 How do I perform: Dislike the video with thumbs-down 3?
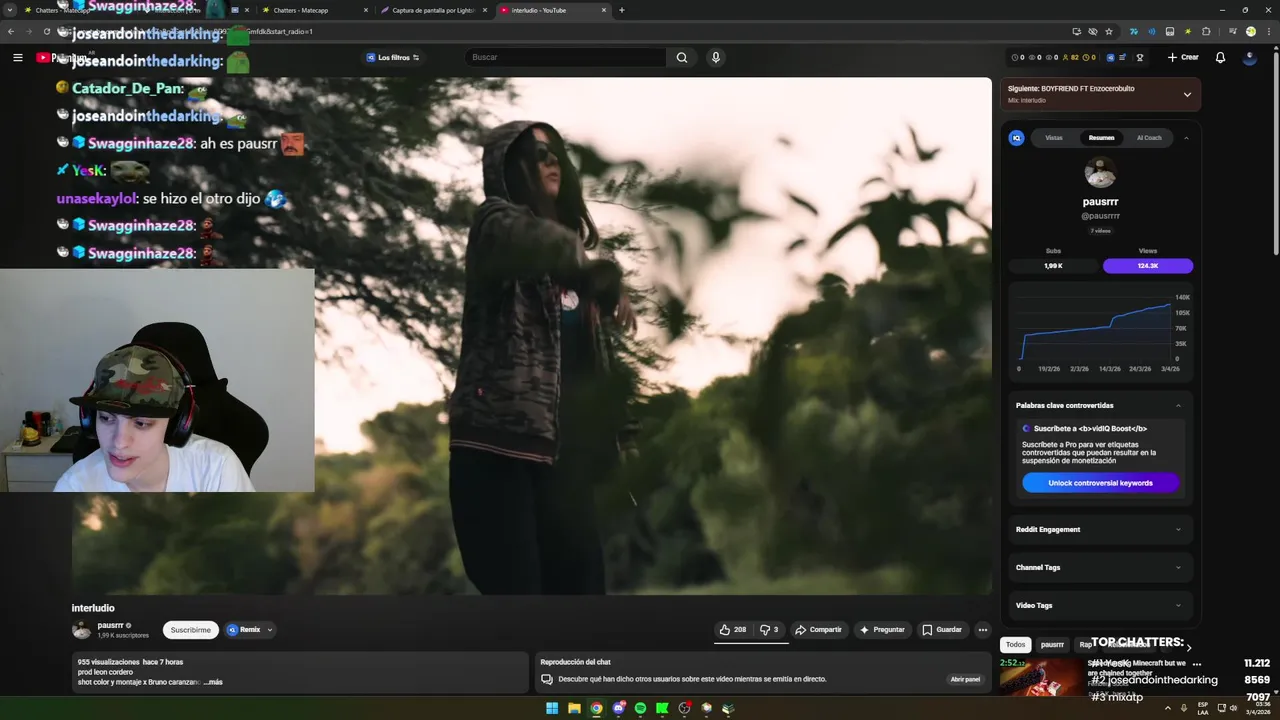[769, 630]
